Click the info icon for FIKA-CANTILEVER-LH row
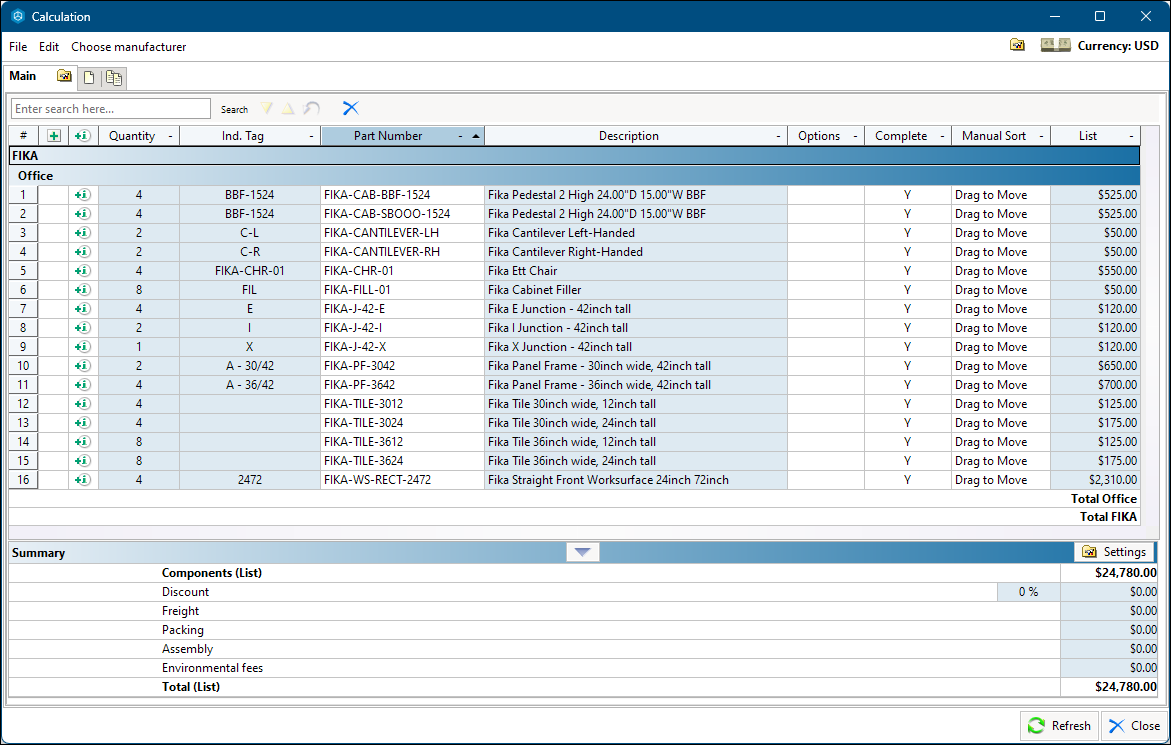1171x745 pixels. 83,233
